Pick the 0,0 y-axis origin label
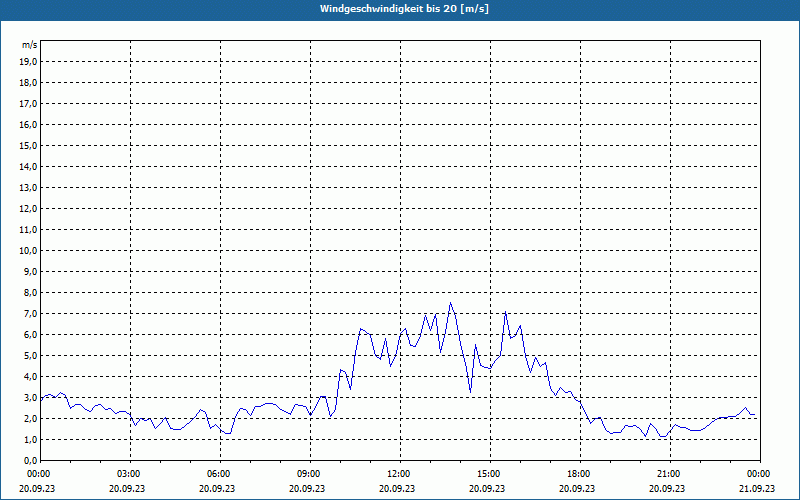This screenshot has height=500, width=800. (x=31, y=460)
